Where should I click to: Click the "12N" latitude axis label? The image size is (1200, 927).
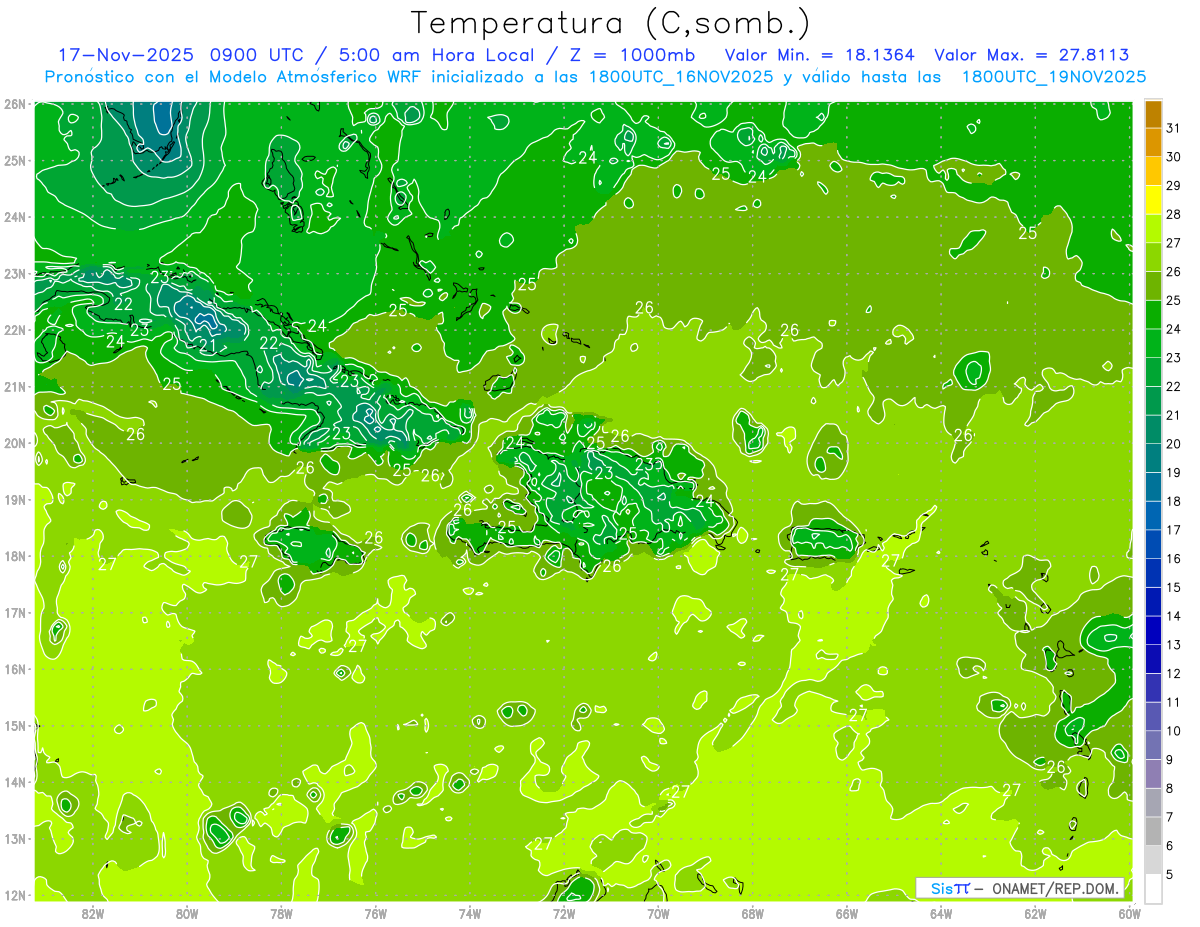(x=15, y=895)
